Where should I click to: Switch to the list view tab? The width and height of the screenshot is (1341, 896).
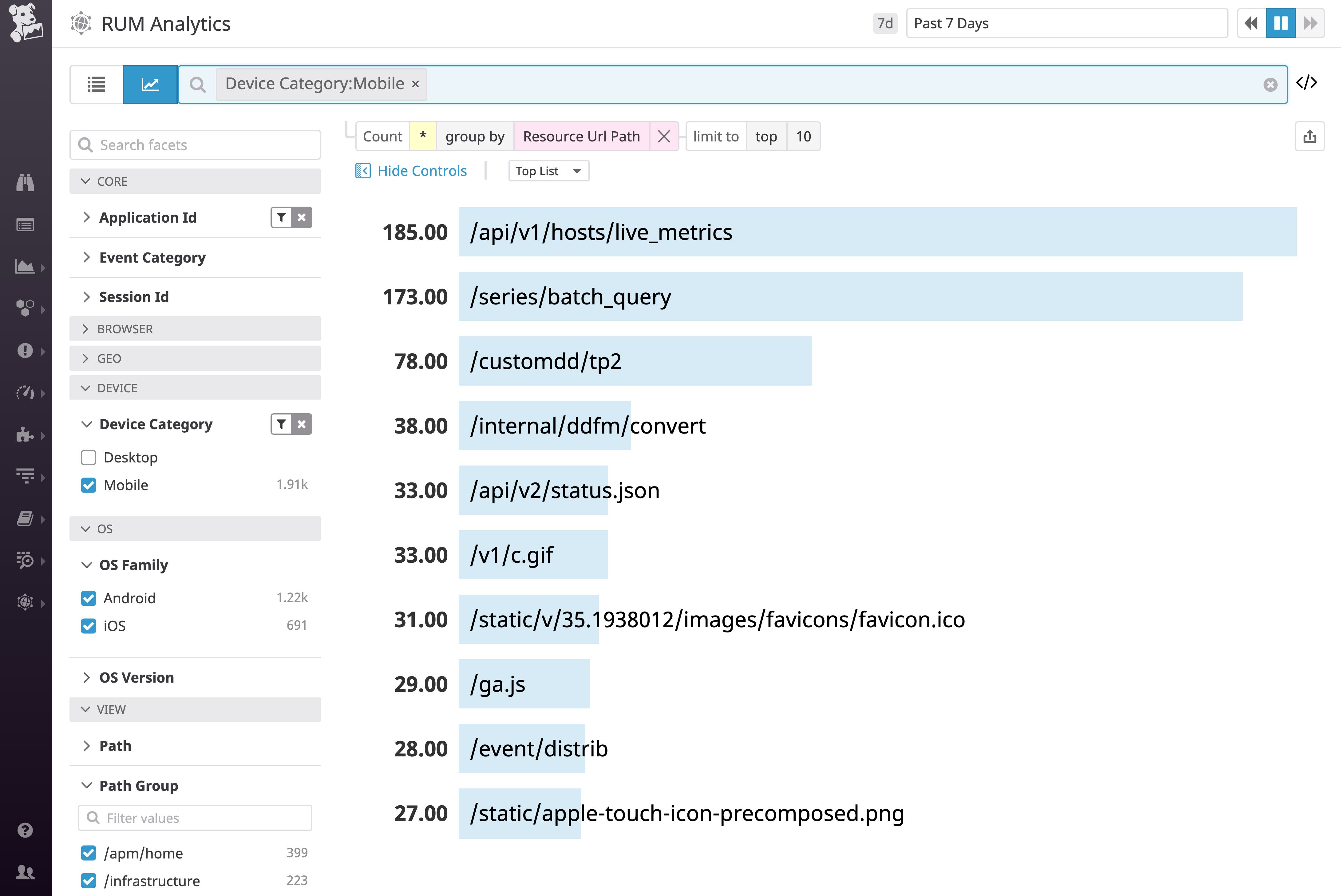coord(96,84)
